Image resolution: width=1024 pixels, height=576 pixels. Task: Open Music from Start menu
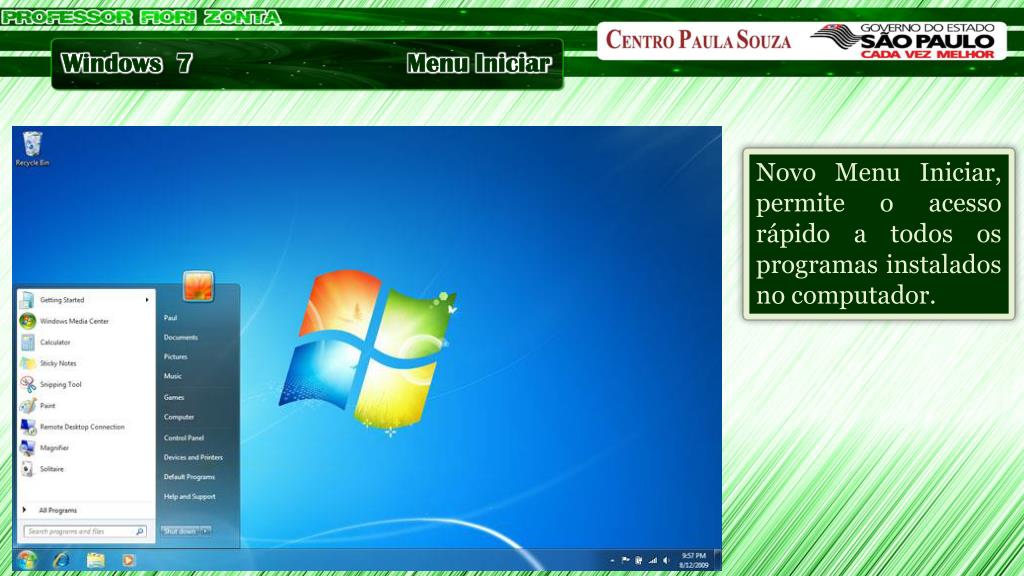172,376
